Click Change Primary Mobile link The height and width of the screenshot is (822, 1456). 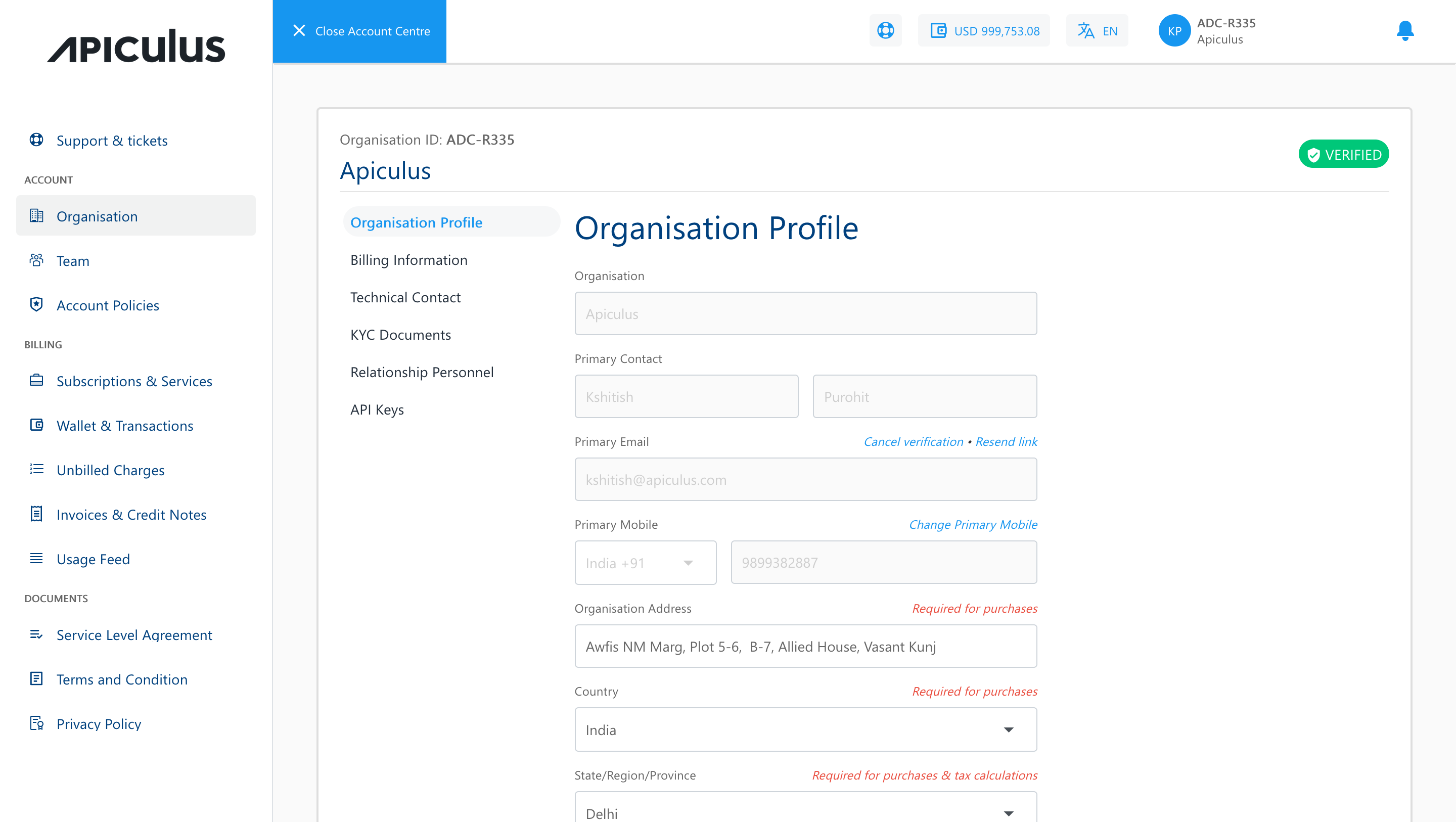pyautogui.click(x=973, y=524)
